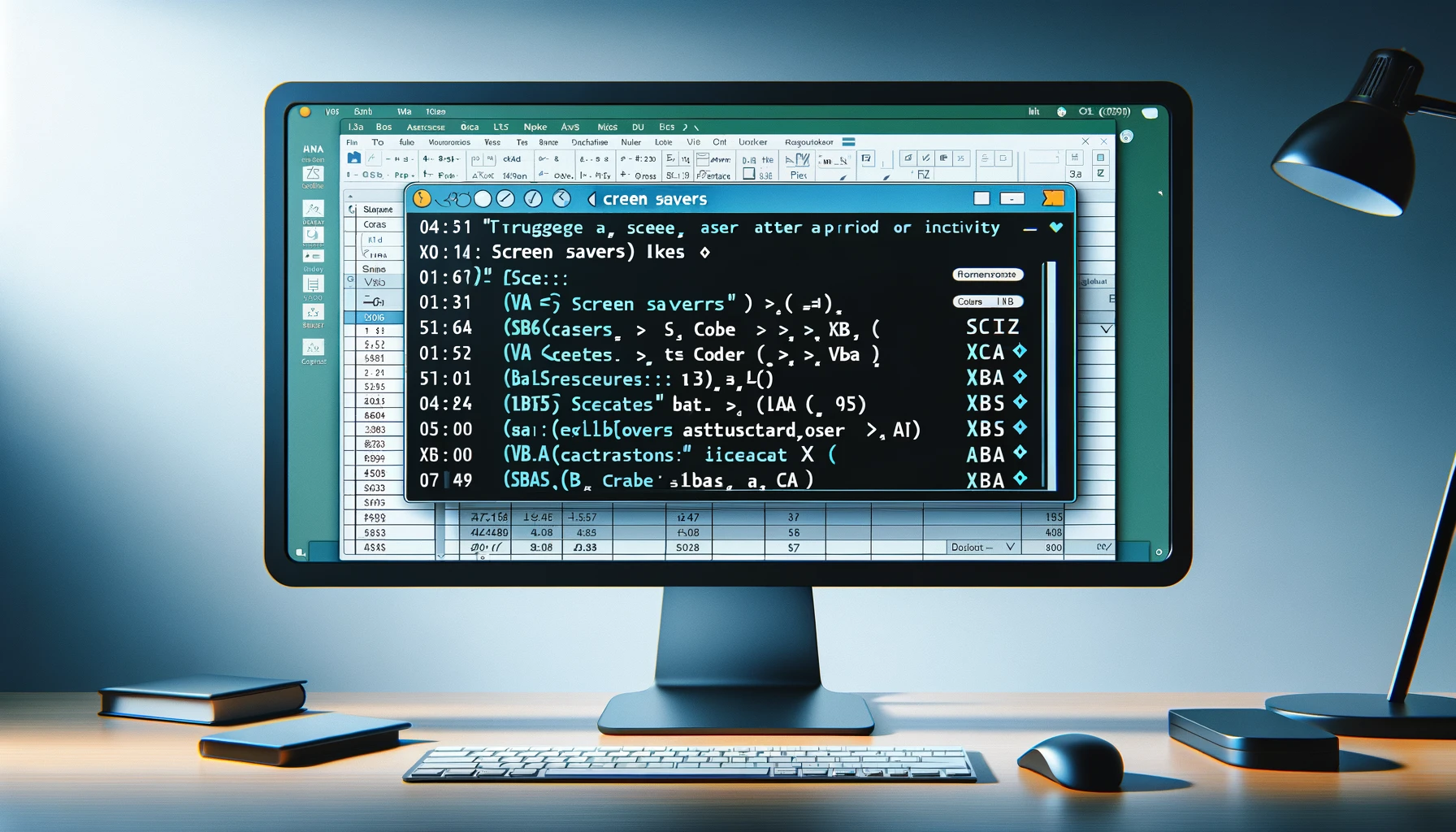Click the Copmat icon in left sidebar
1456x832 pixels.
click(313, 348)
